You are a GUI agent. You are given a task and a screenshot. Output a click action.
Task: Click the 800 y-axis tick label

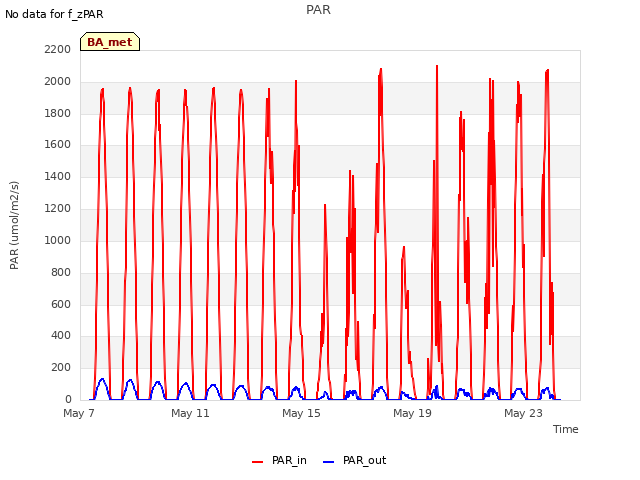click(61, 272)
